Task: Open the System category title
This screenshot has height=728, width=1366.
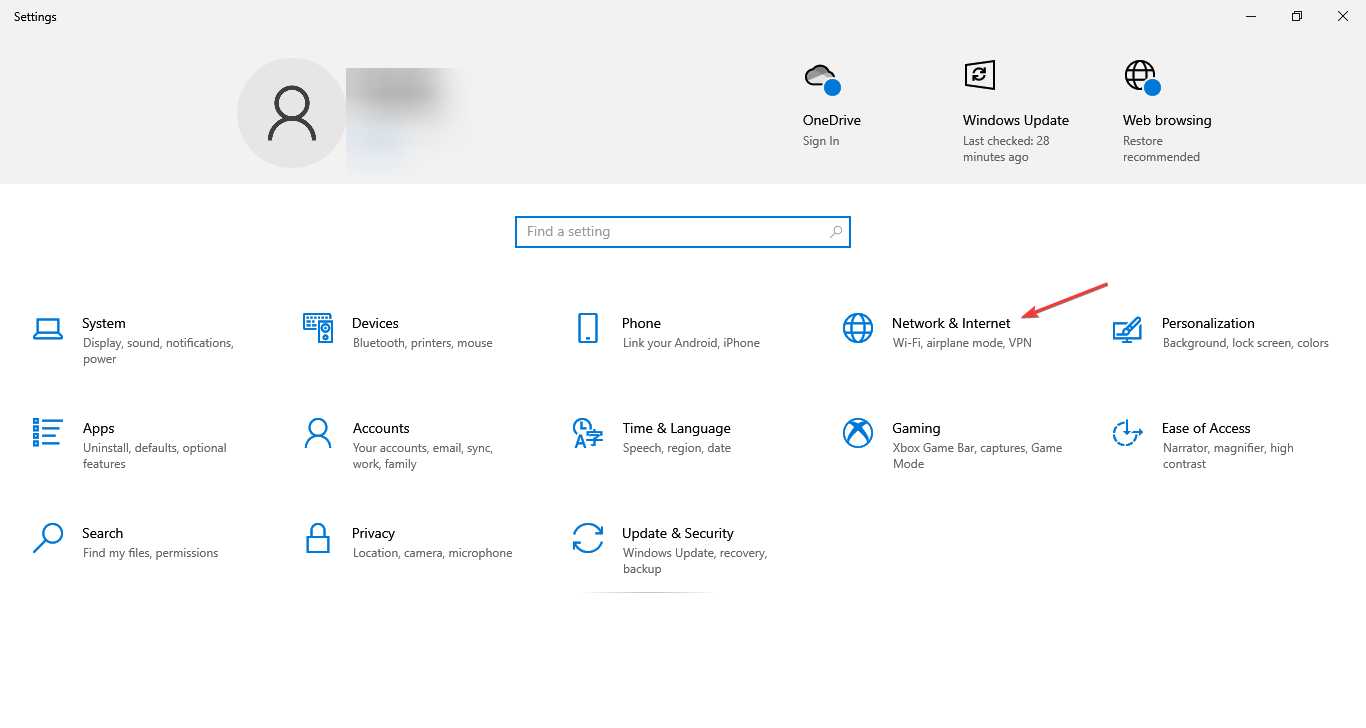Action: (x=104, y=323)
